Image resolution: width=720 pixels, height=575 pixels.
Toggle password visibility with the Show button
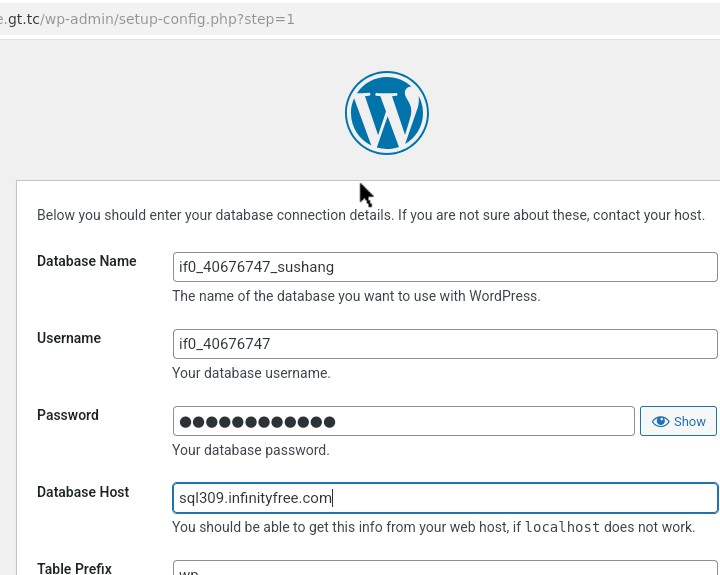point(679,421)
